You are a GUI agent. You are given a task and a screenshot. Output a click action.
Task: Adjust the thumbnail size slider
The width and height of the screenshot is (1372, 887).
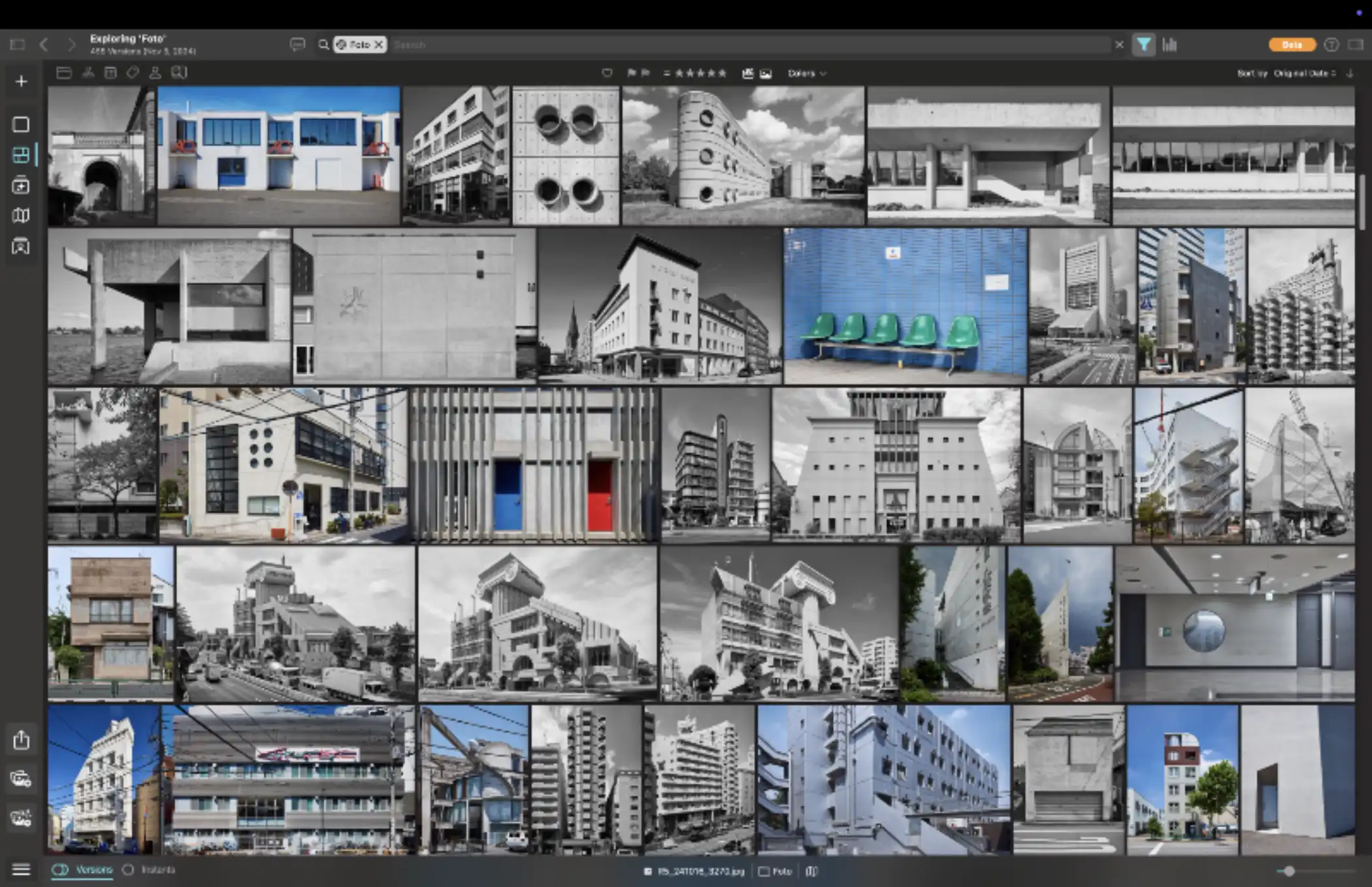point(1289,871)
